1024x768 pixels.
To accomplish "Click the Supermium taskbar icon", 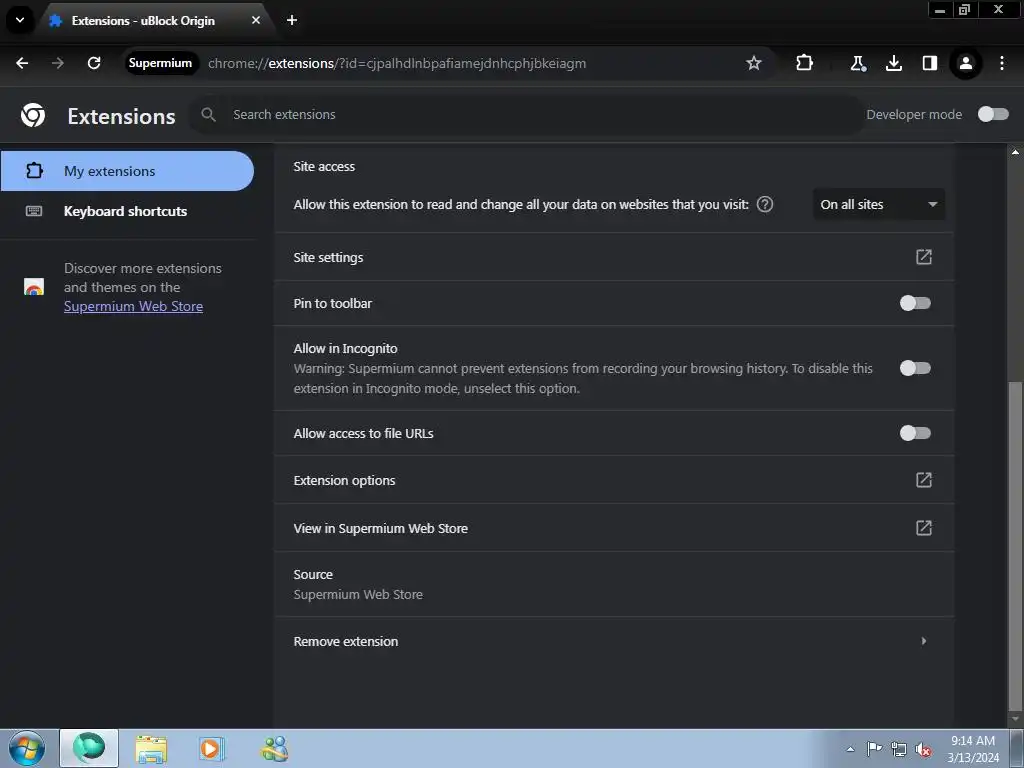I will 89,748.
